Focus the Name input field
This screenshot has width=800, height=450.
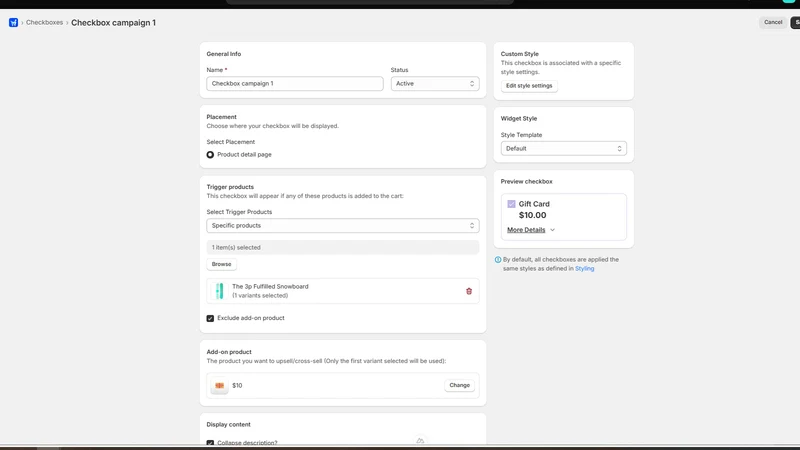(294, 84)
